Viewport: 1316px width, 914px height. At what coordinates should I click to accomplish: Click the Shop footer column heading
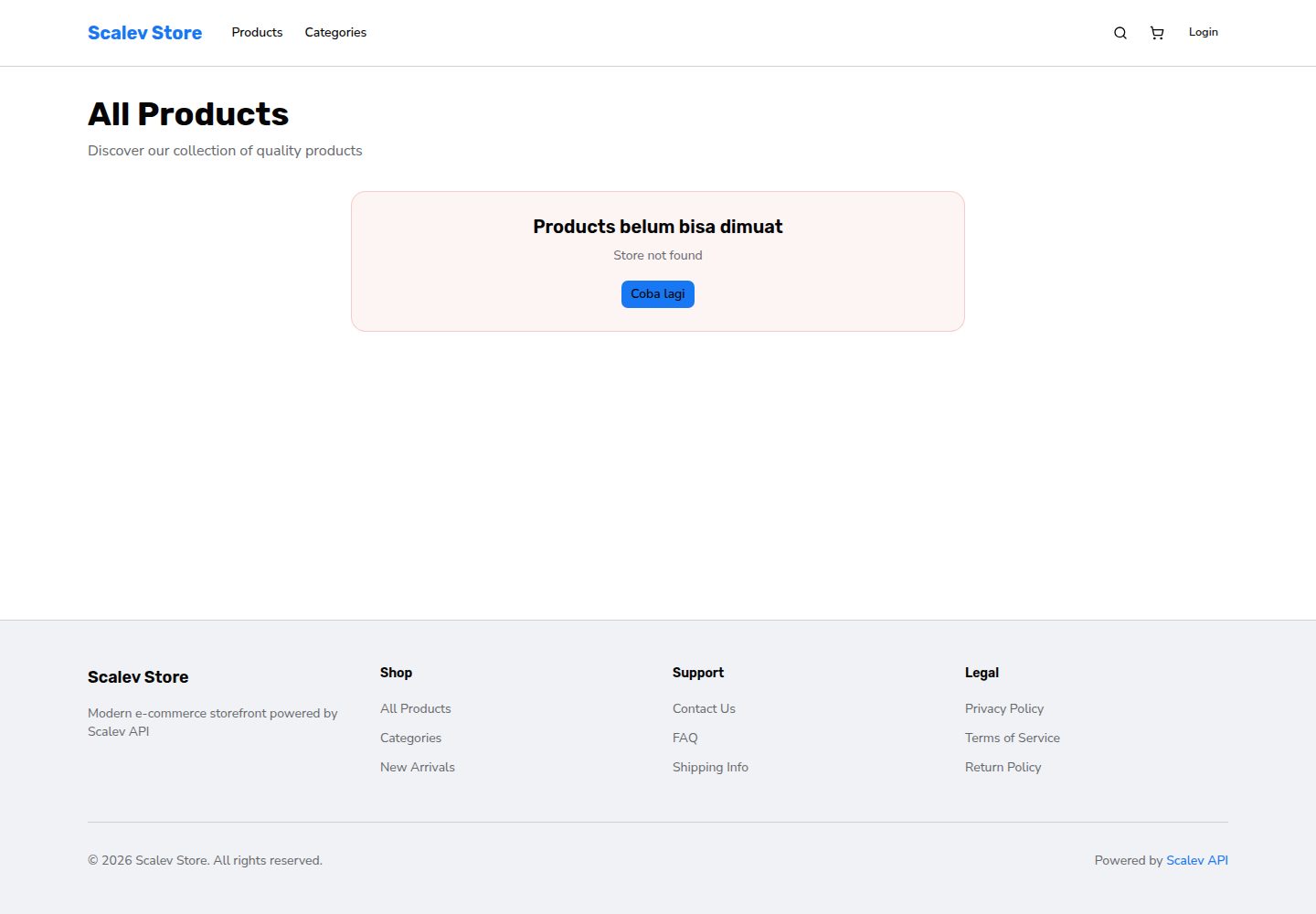pos(396,673)
